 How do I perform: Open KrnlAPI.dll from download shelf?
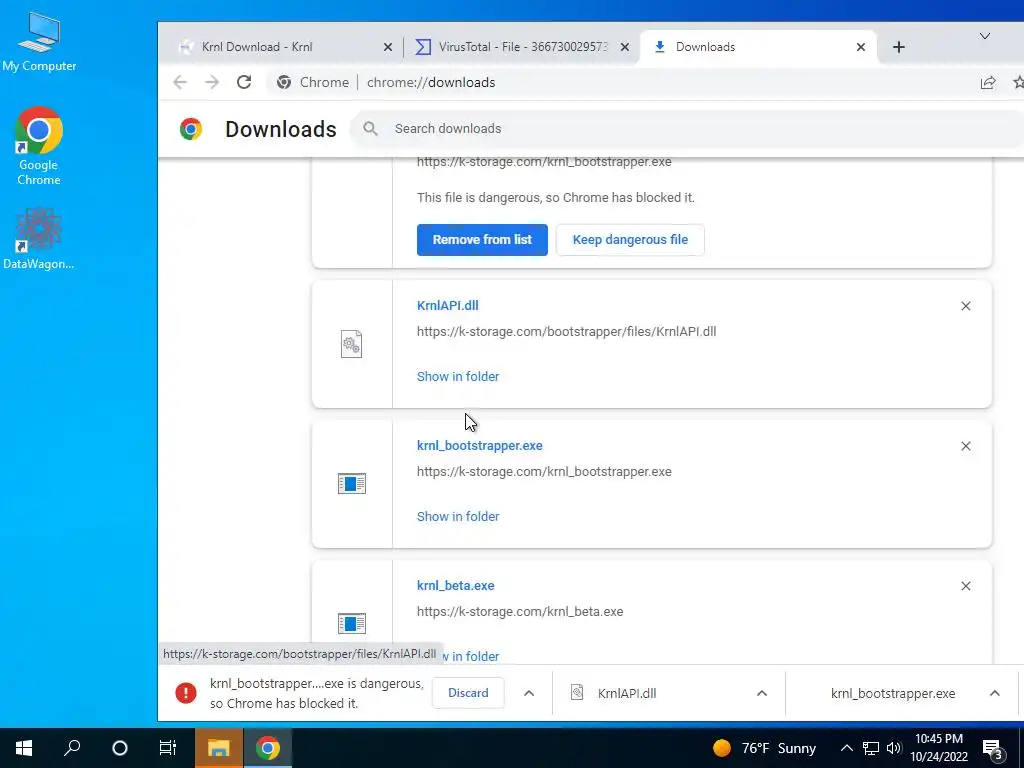pyautogui.click(x=626, y=693)
